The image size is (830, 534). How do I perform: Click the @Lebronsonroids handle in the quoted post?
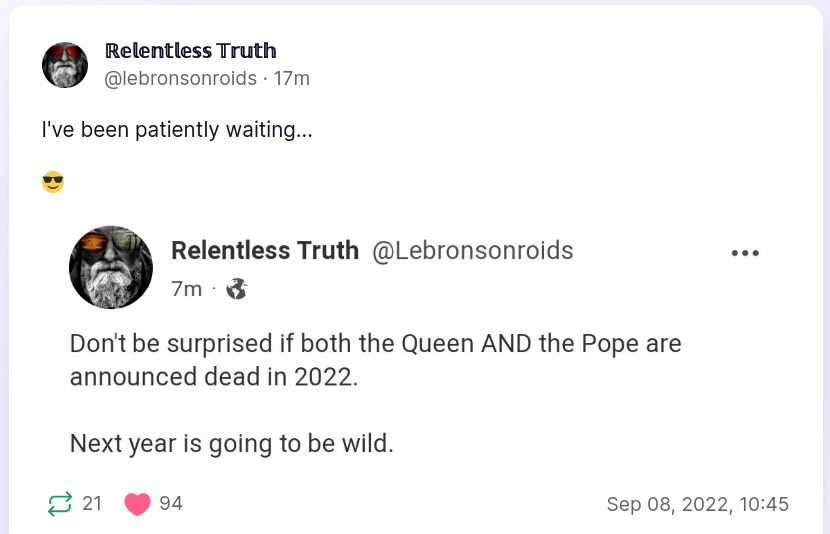(473, 250)
